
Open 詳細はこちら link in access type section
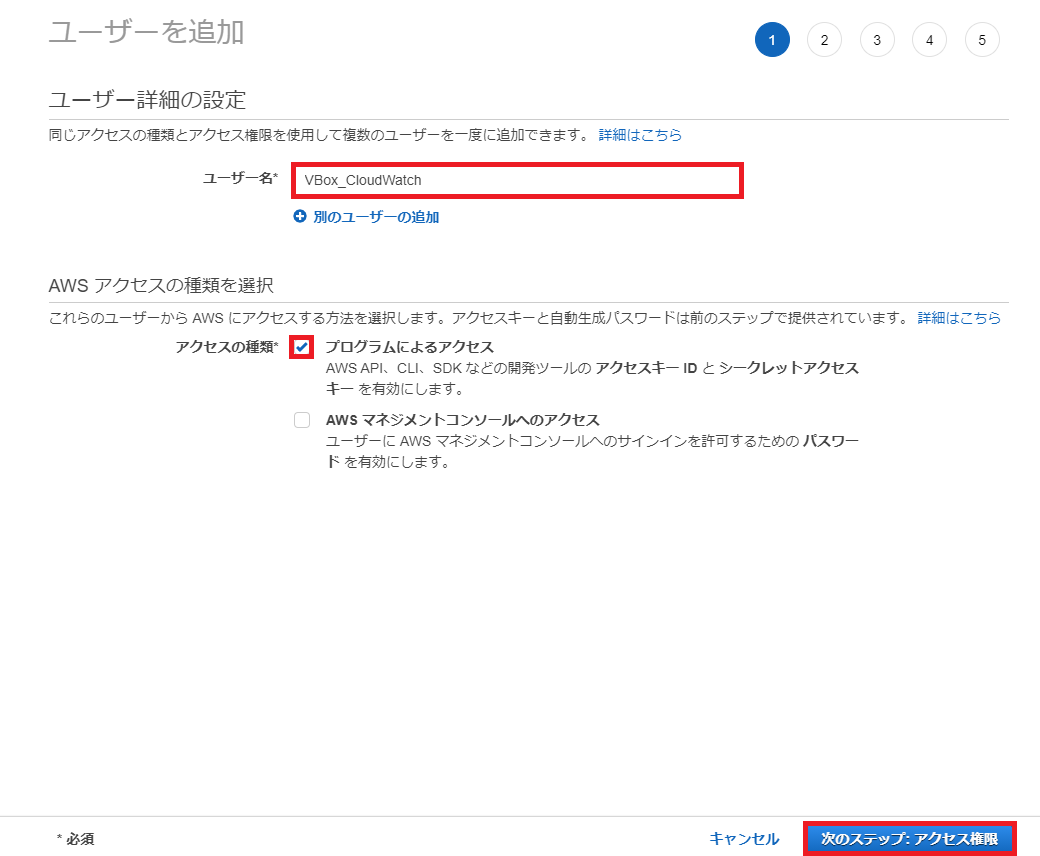pos(959,318)
